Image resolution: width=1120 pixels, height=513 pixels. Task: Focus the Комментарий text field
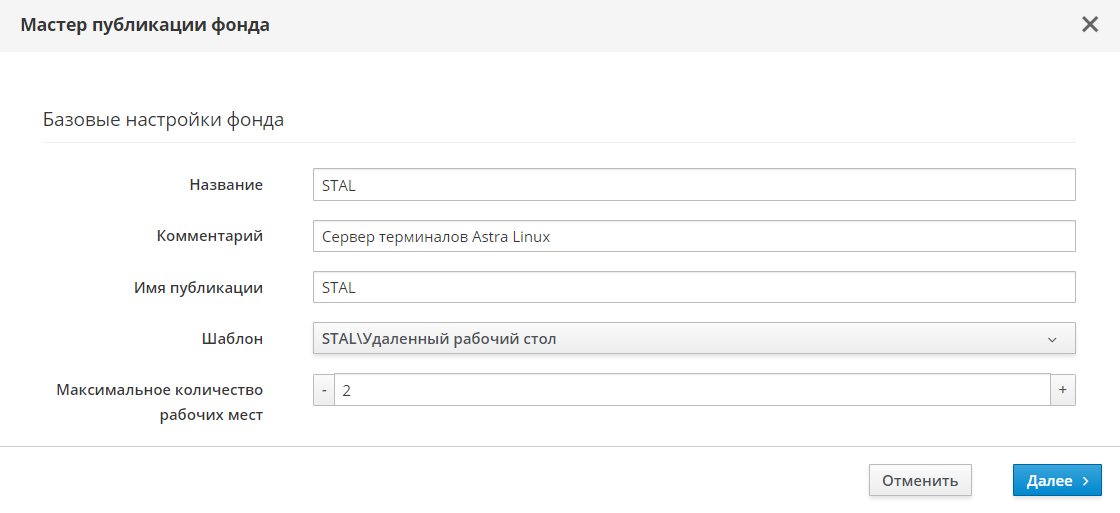[x=693, y=237]
